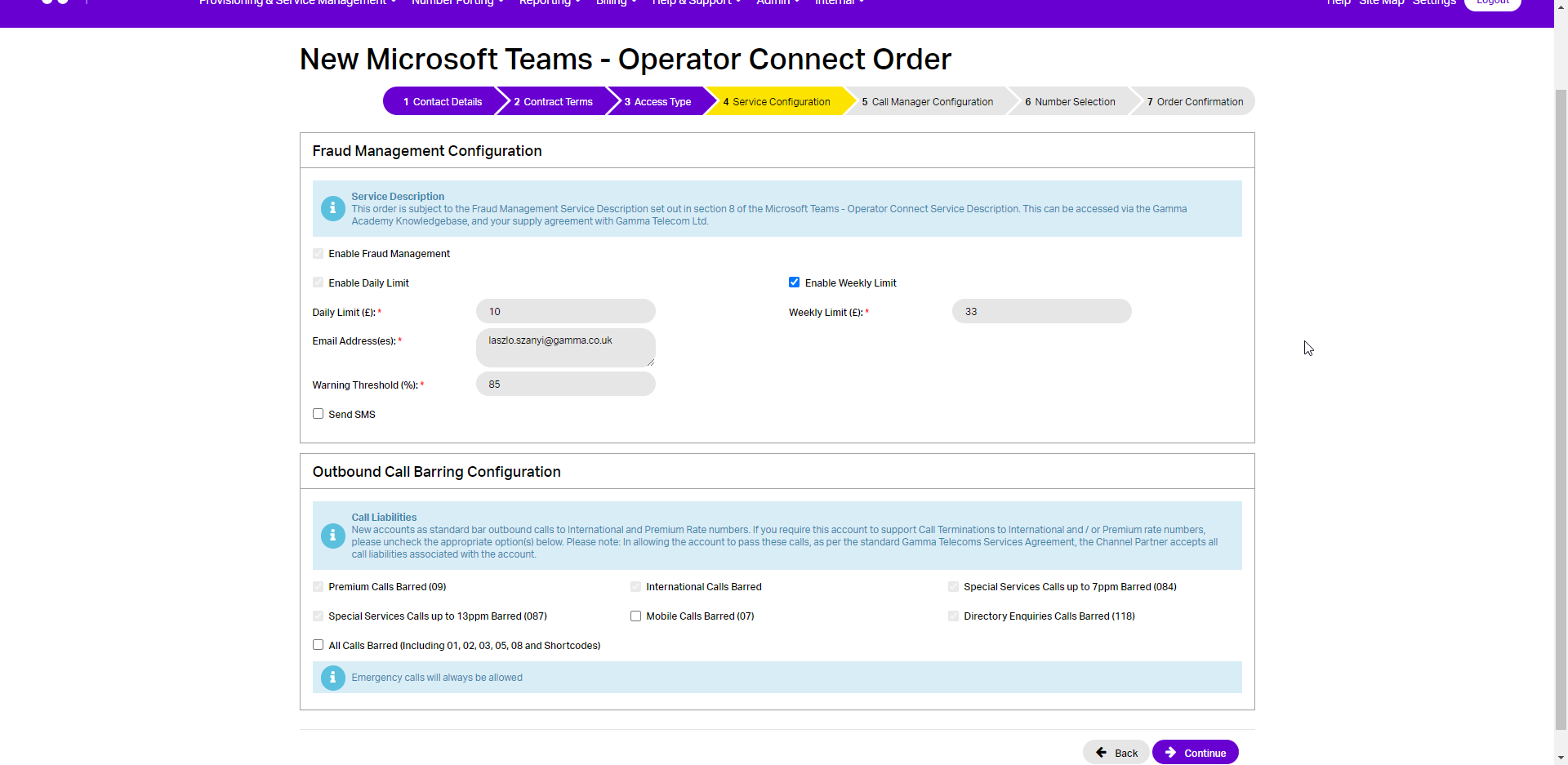The width and height of the screenshot is (1568, 765).
Task: Go to step 1 Contact Details
Action: point(442,101)
